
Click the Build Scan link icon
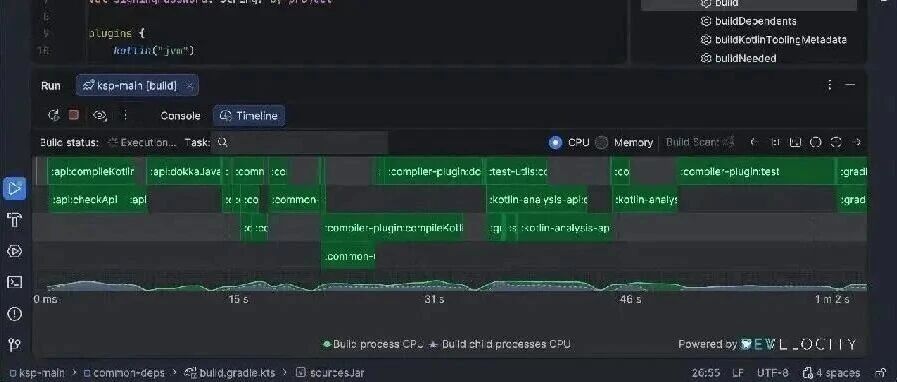coord(729,142)
